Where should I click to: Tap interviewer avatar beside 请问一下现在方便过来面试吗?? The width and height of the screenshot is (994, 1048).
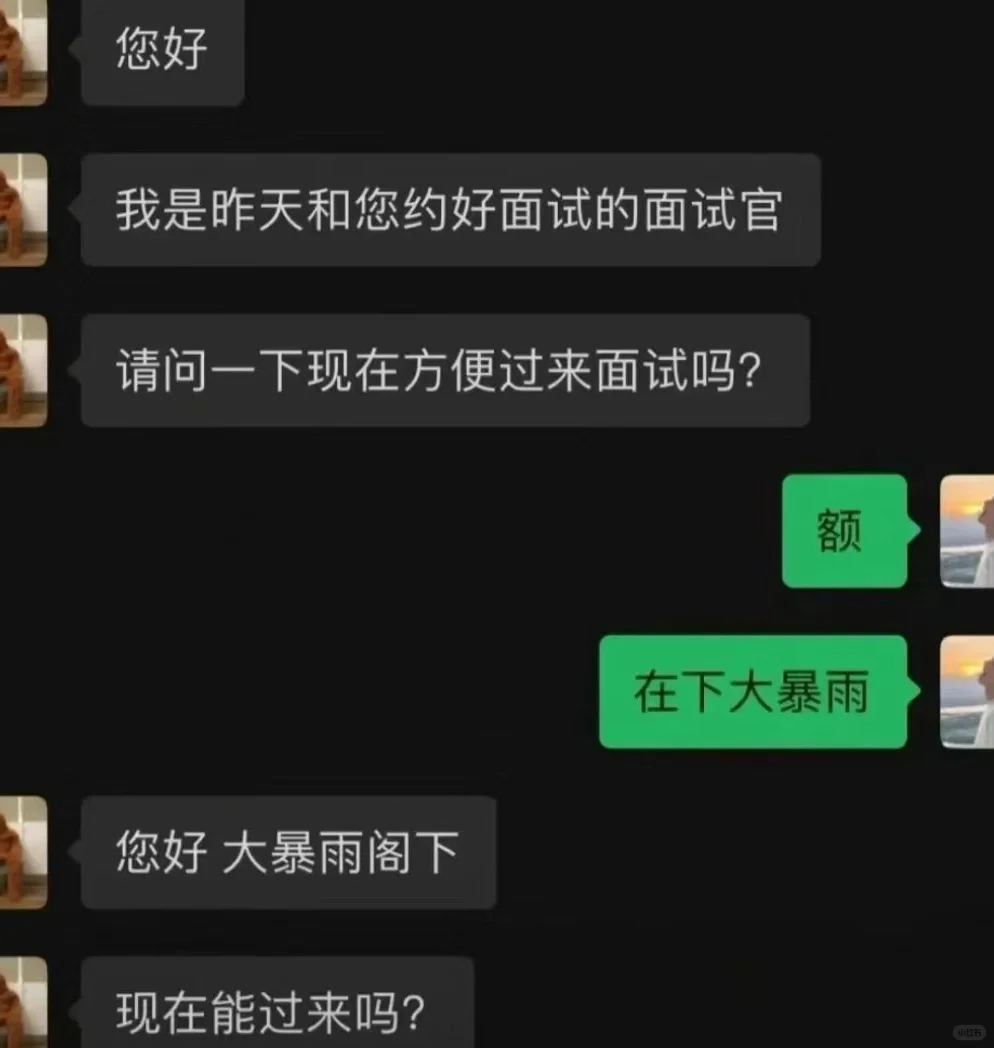click(x=23, y=370)
